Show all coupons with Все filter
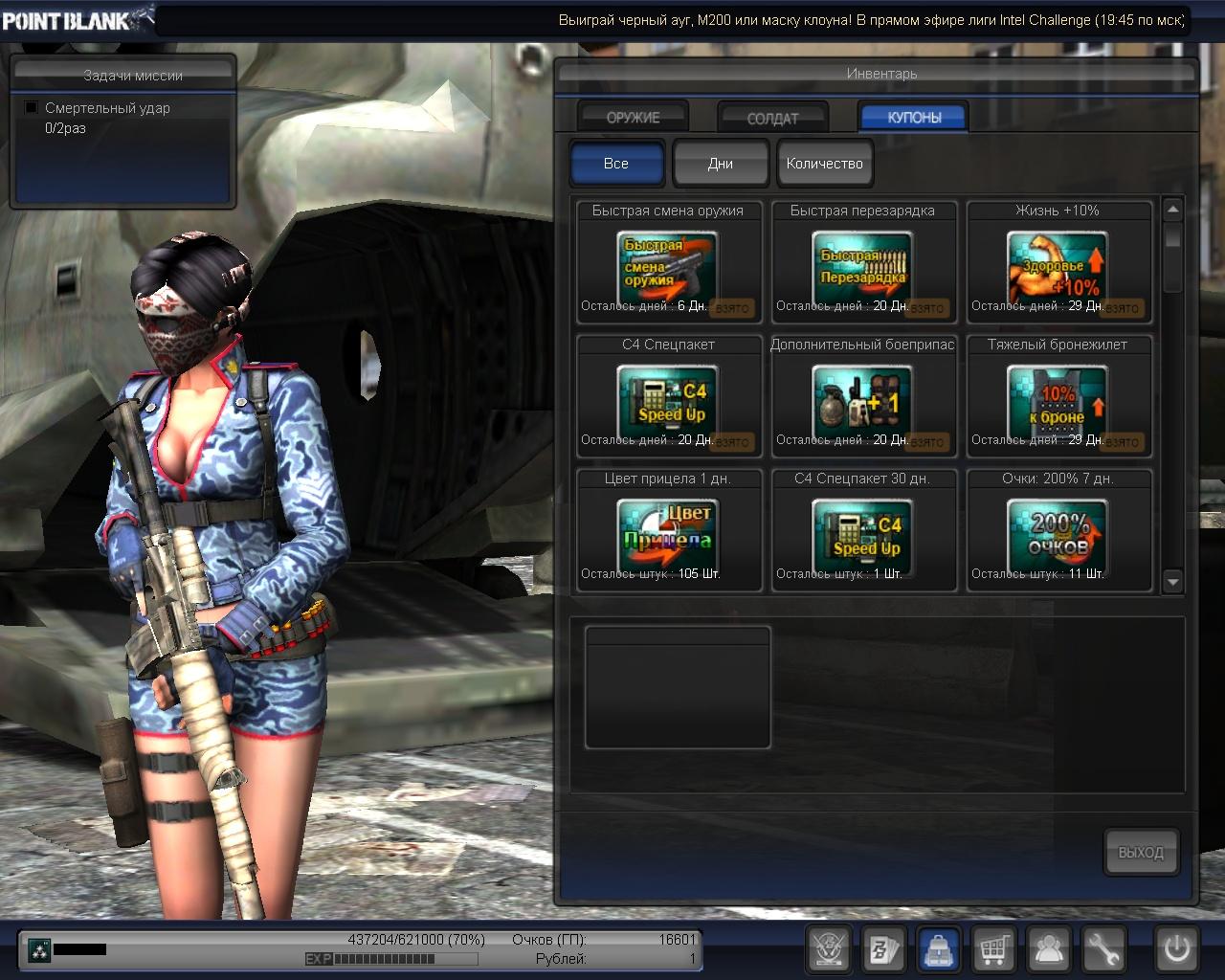This screenshot has width=1225, height=980. 616,164
